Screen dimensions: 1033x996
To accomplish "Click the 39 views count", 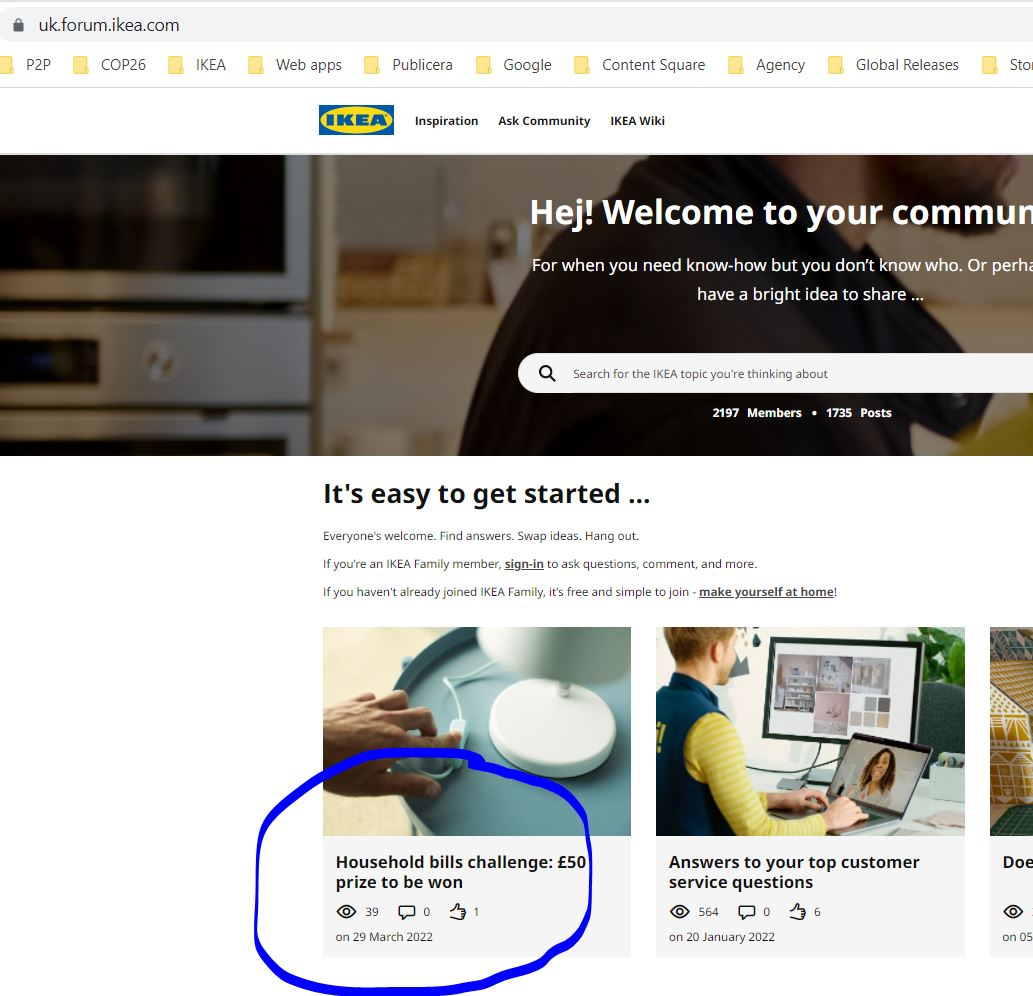I will [372, 912].
